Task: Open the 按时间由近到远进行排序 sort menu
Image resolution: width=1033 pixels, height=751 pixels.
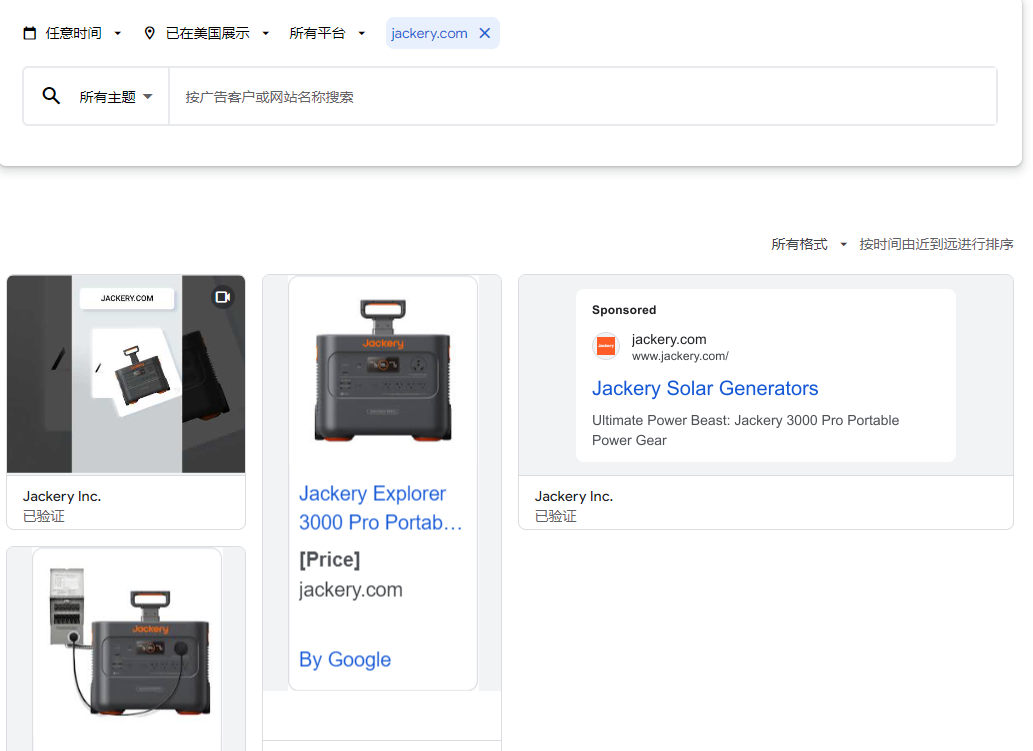Action: [x=936, y=243]
